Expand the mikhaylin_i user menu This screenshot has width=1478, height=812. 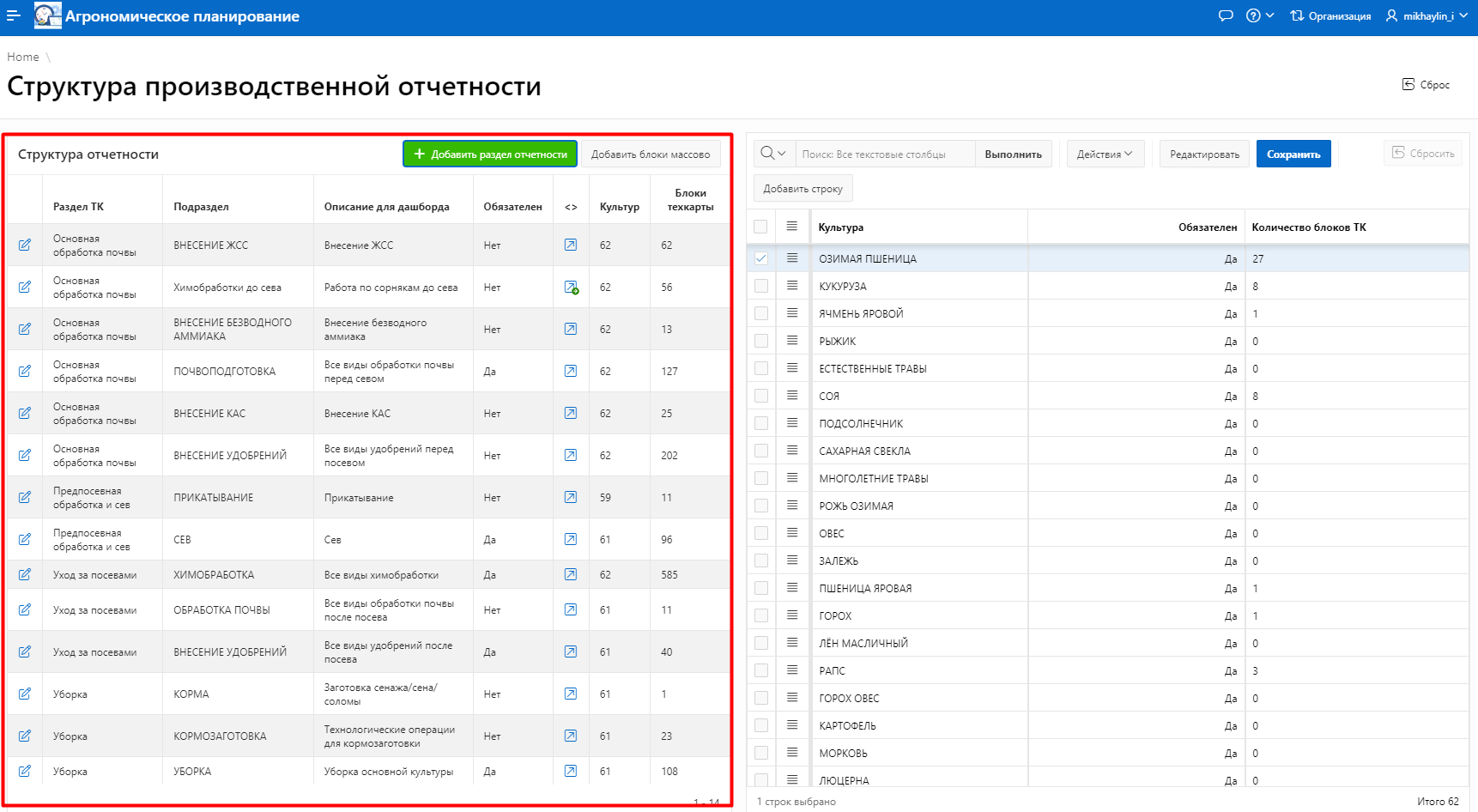[x=1427, y=15]
